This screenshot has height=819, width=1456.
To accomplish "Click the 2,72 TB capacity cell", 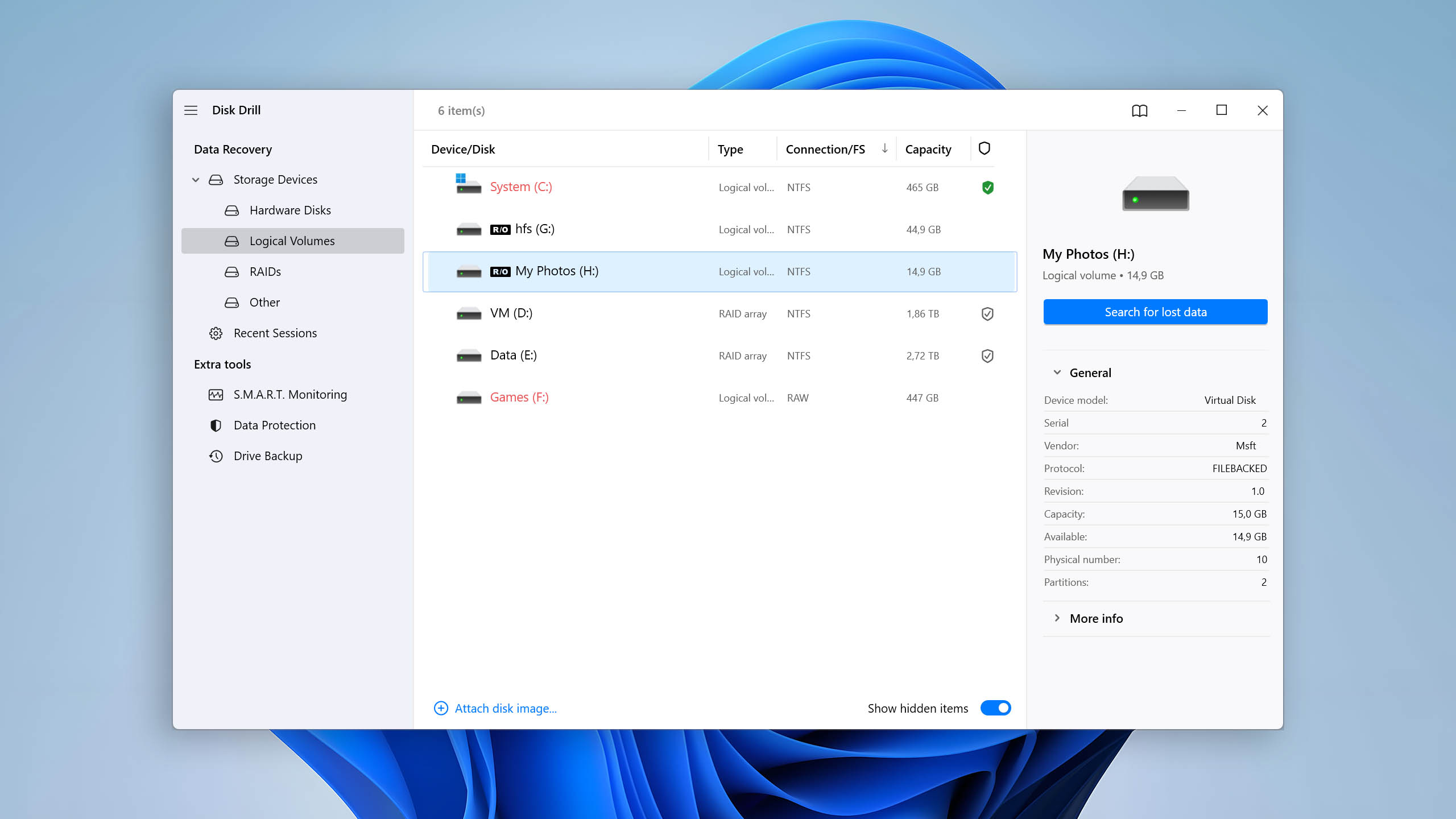I will [923, 356].
